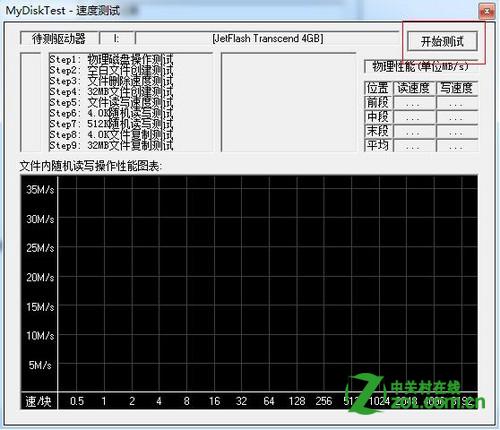Select Step1 物理磁盘操作测试 line
The image size is (500, 430).
tap(111, 60)
